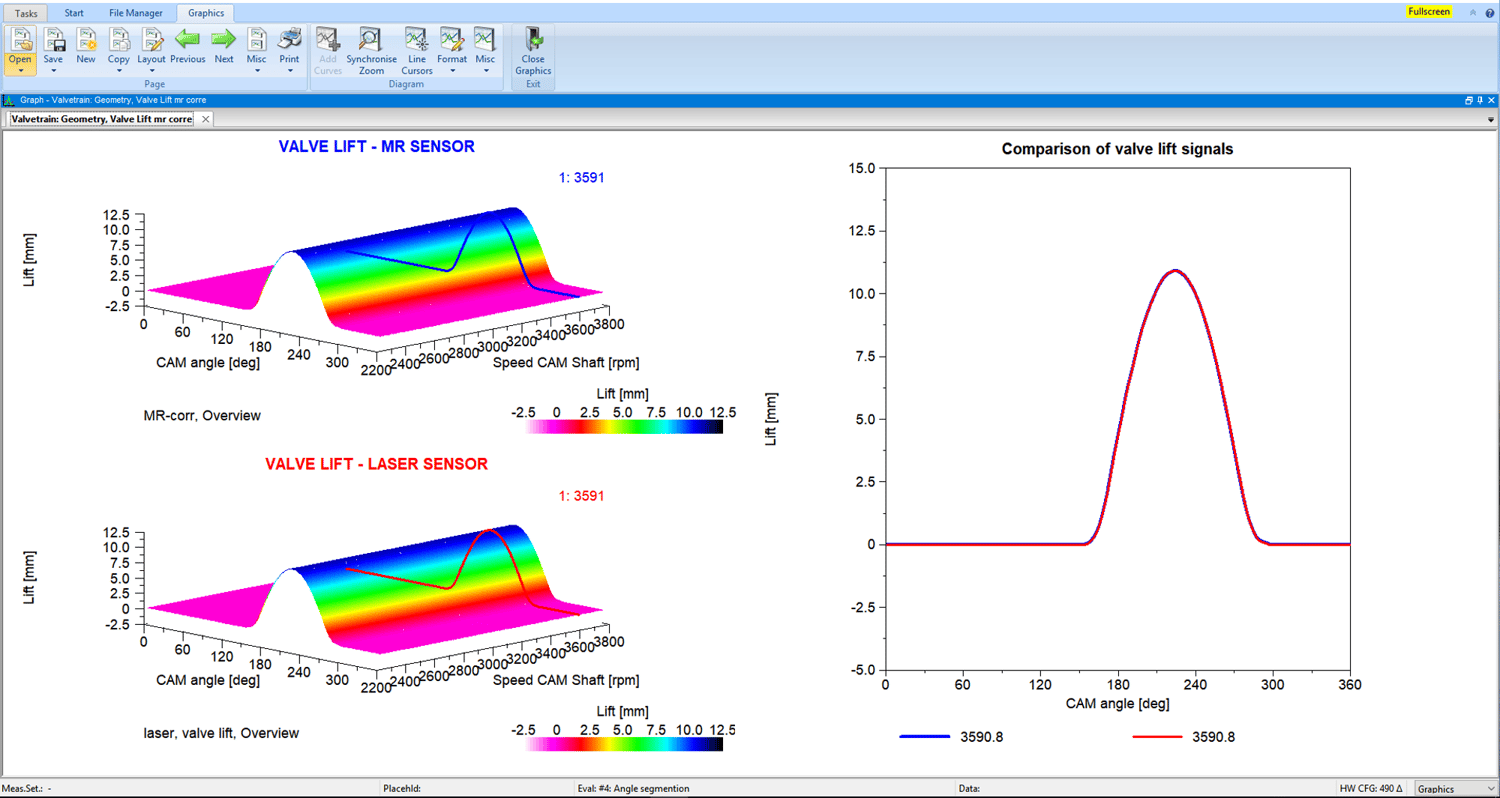
Task: Close the Valvetrain Geometry document tab
Action: point(205,119)
